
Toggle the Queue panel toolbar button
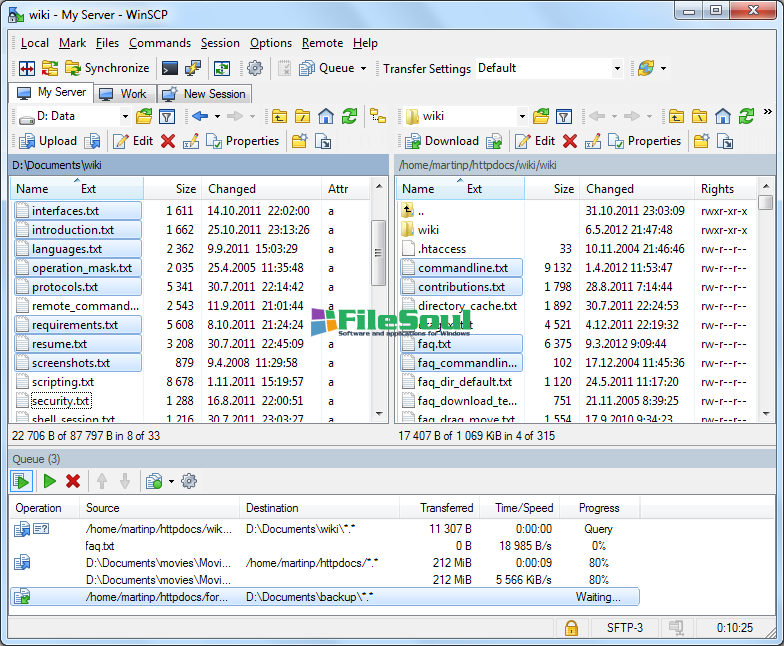click(x=326, y=68)
